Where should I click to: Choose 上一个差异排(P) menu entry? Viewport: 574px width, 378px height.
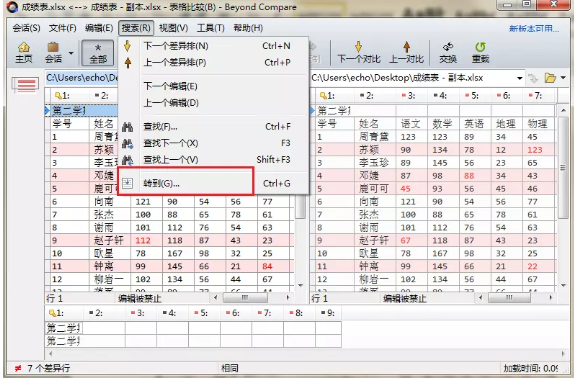pos(213,63)
